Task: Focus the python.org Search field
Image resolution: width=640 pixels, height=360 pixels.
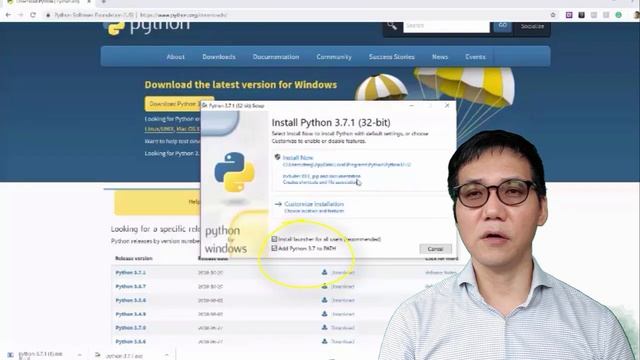Action: click(x=447, y=26)
